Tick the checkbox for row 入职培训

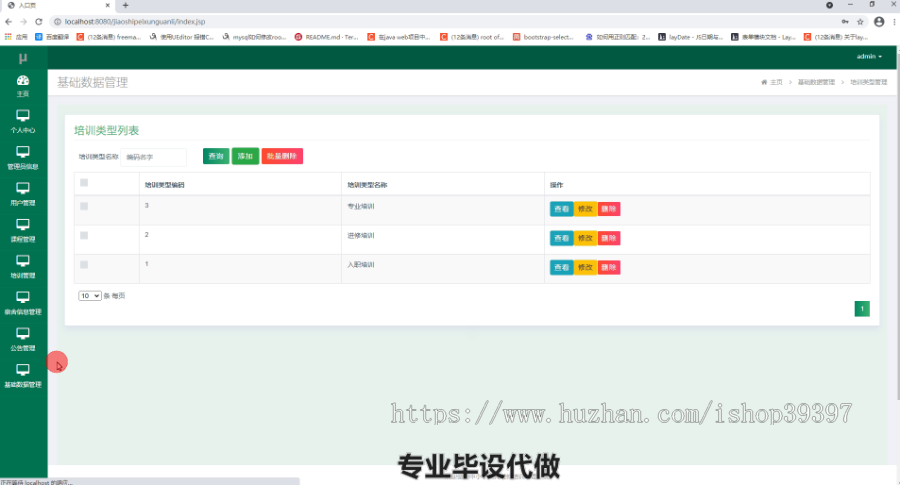[x=84, y=265]
